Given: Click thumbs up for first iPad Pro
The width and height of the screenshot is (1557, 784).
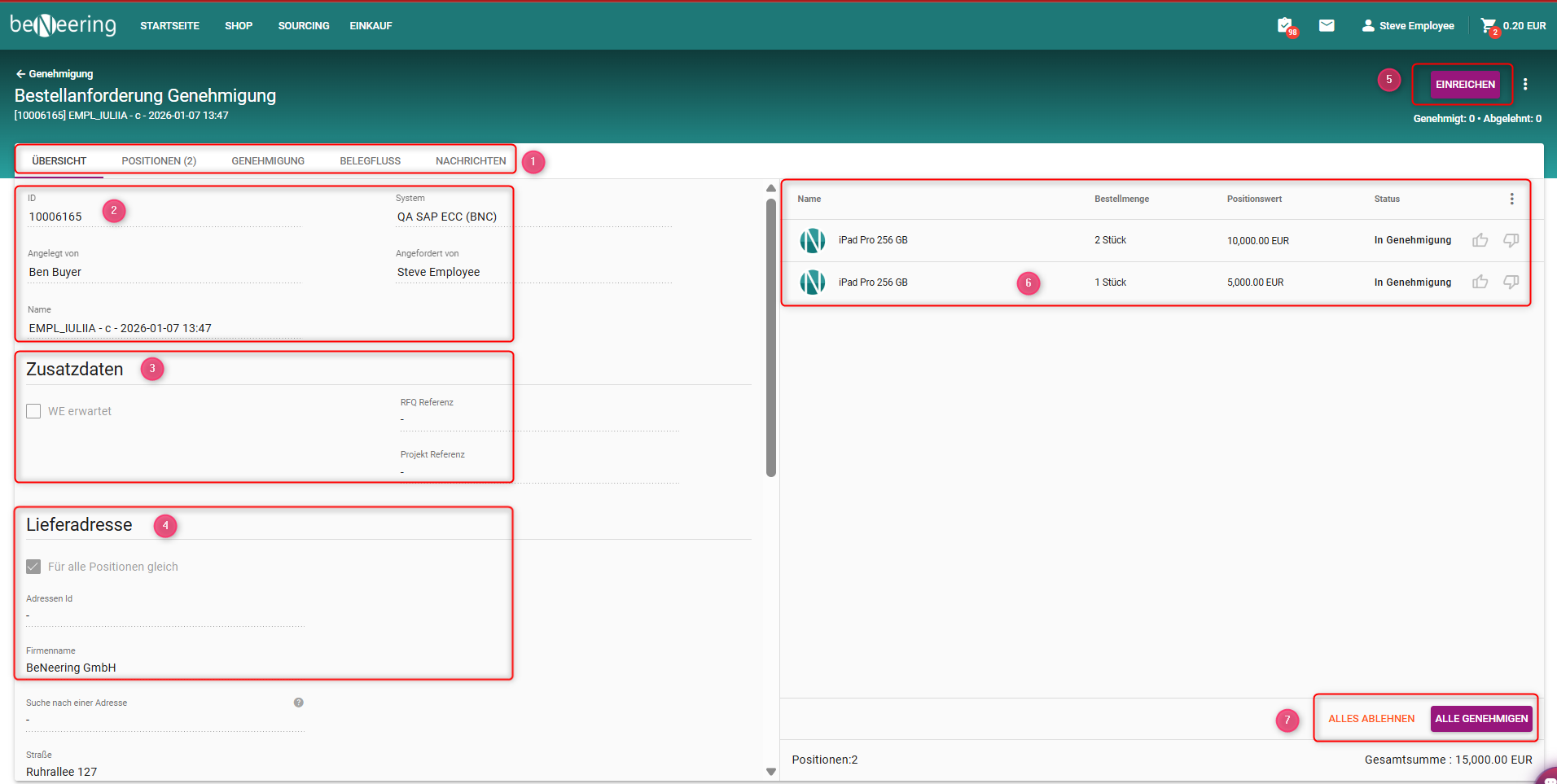Looking at the screenshot, I should pos(1480,240).
